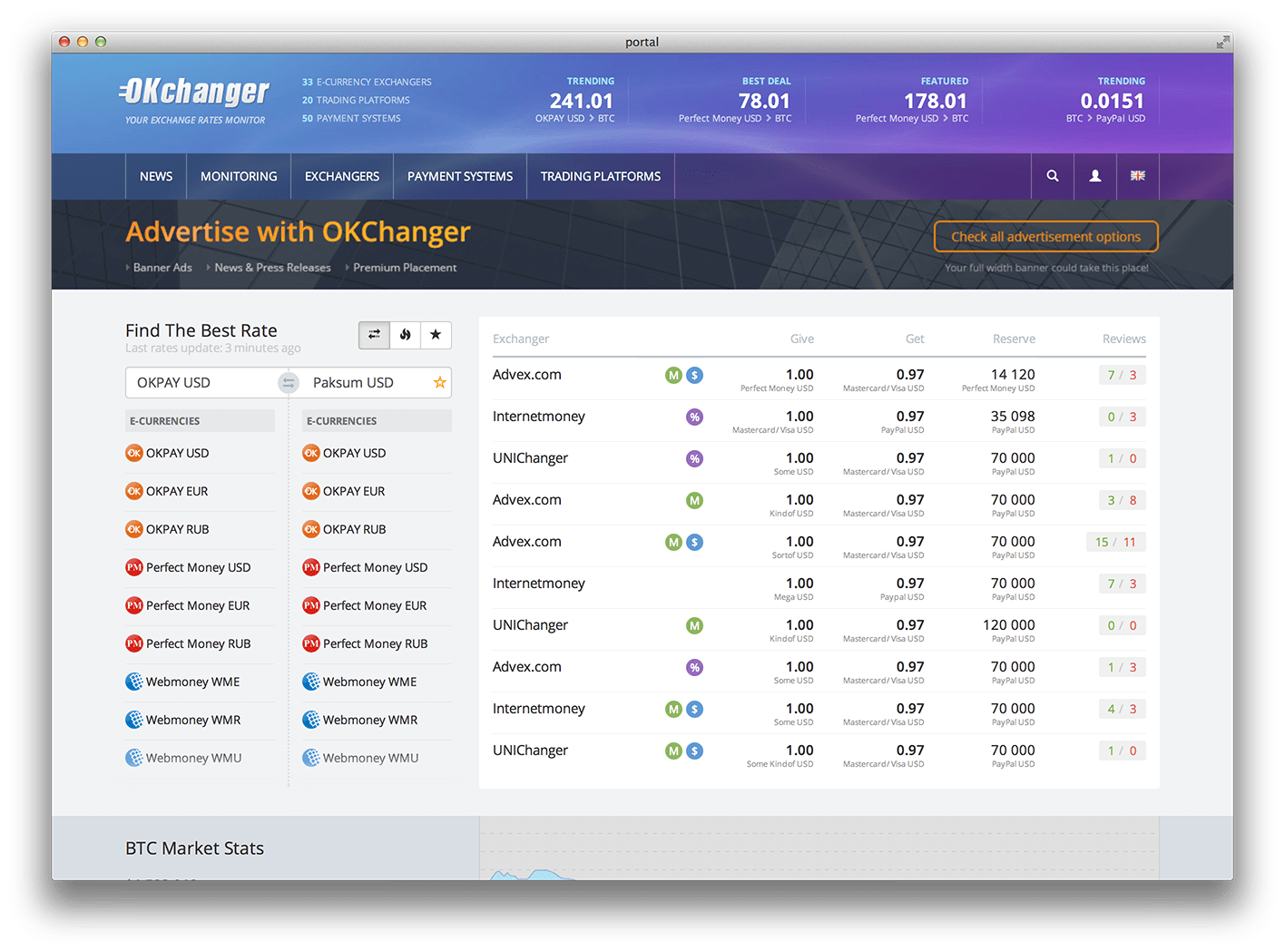The image size is (1285, 952).
Task: Select Webmoney WMU in left list
Action: click(200, 758)
